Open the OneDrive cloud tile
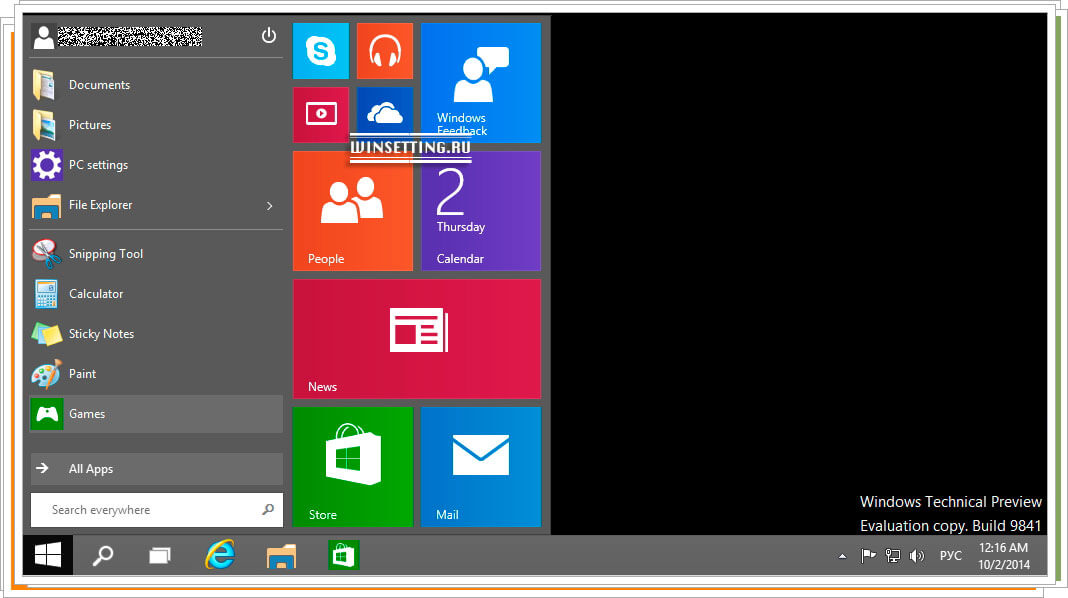The height and width of the screenshot is (598, 1068). 384,114
